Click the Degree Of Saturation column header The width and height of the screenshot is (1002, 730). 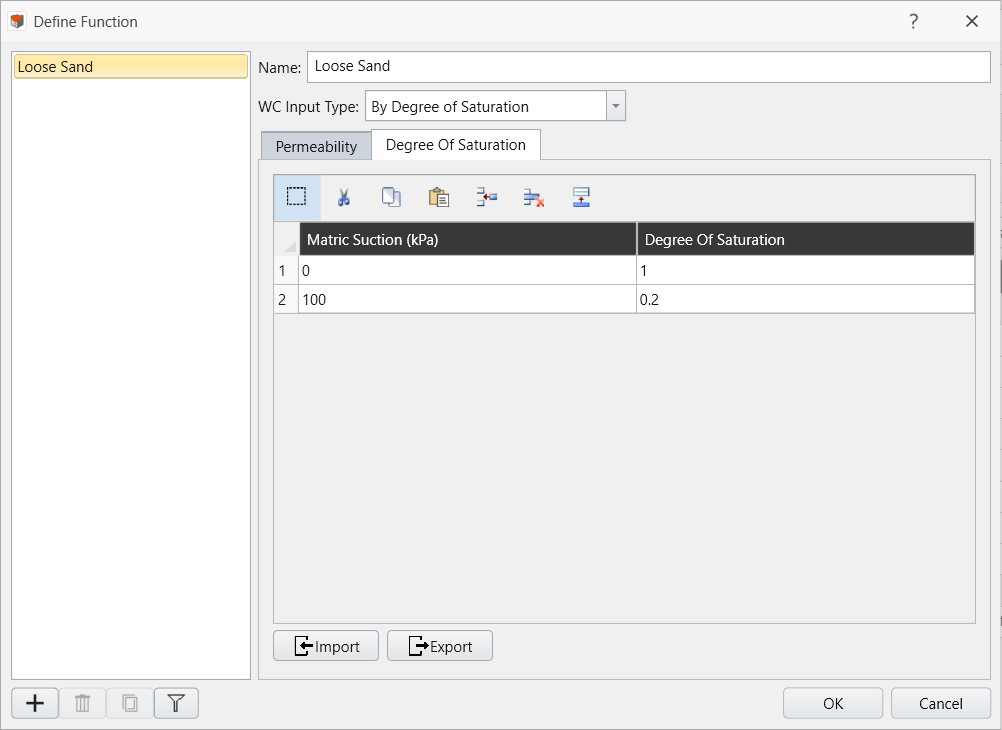[x=806, y=240]
